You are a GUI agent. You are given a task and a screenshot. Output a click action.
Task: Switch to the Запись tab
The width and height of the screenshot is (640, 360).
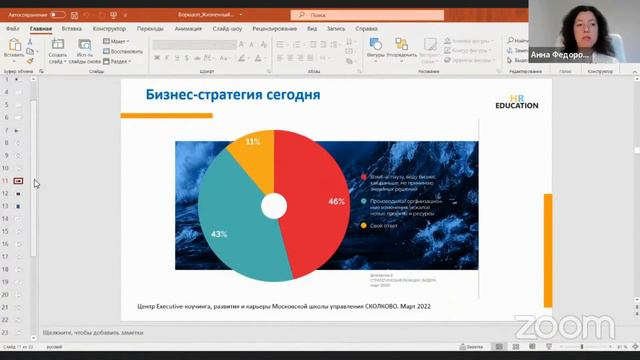(336, 29)
